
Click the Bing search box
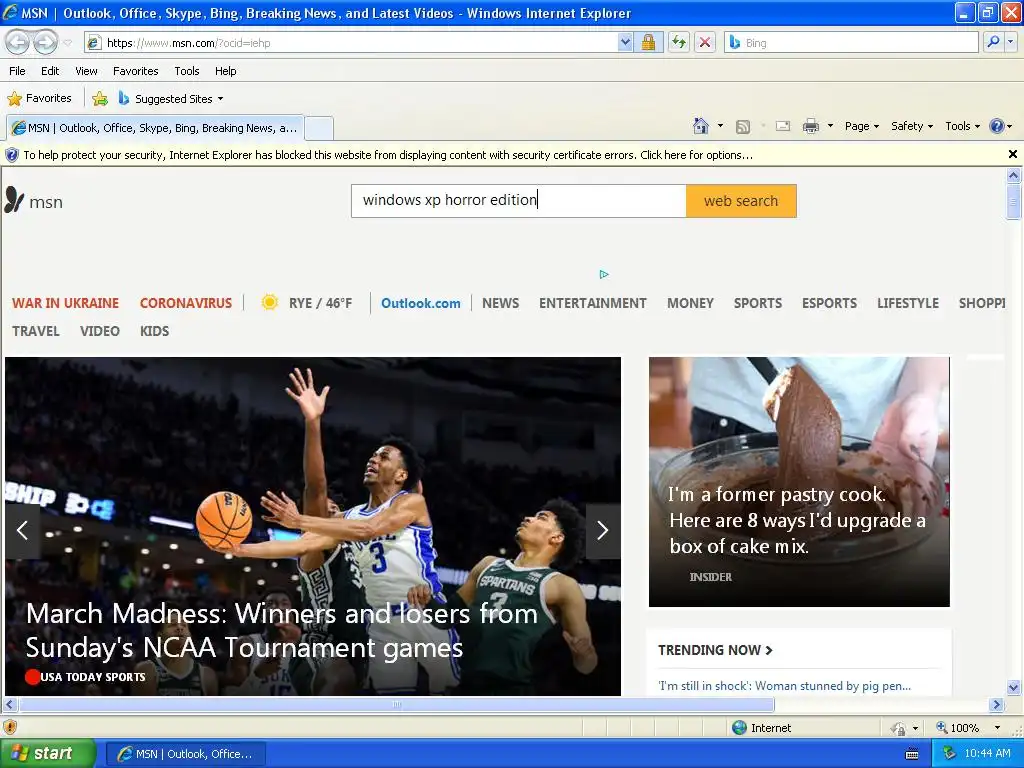[851, 42]
